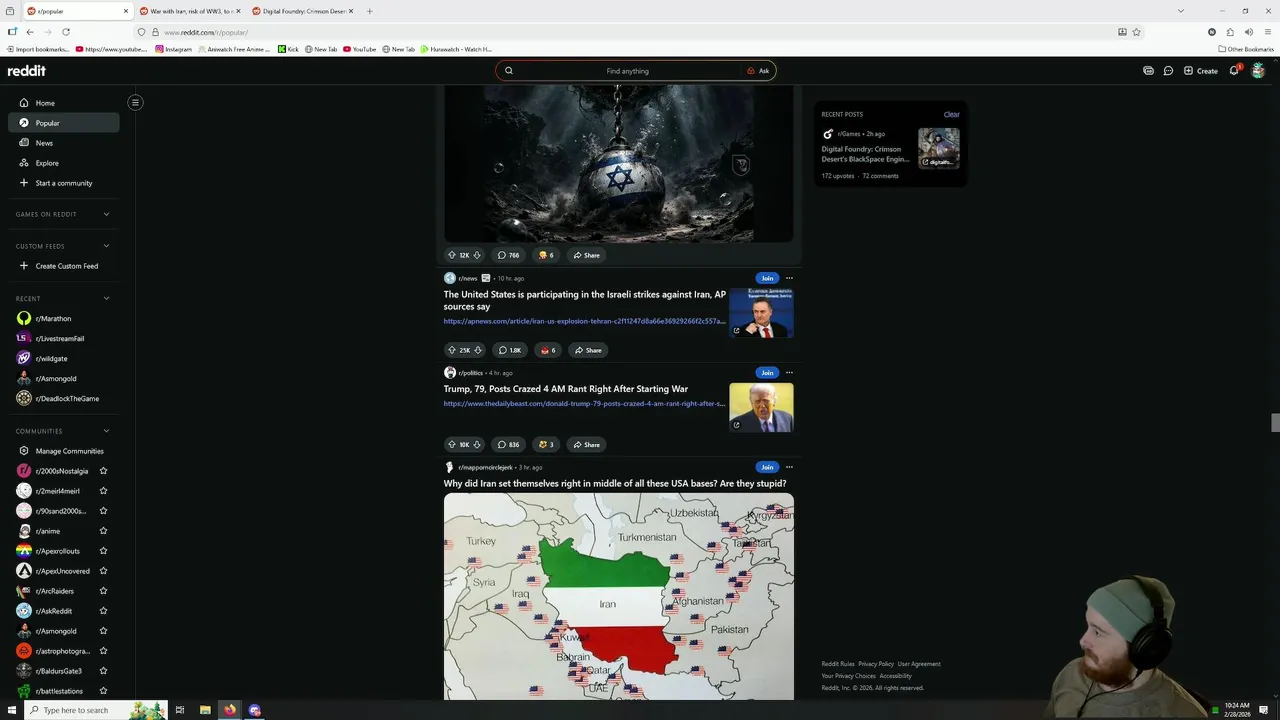The width and height of the screenshot is (1280, 720).
Task: Give an award on the r/news post
Action: (x=547, y=350)
